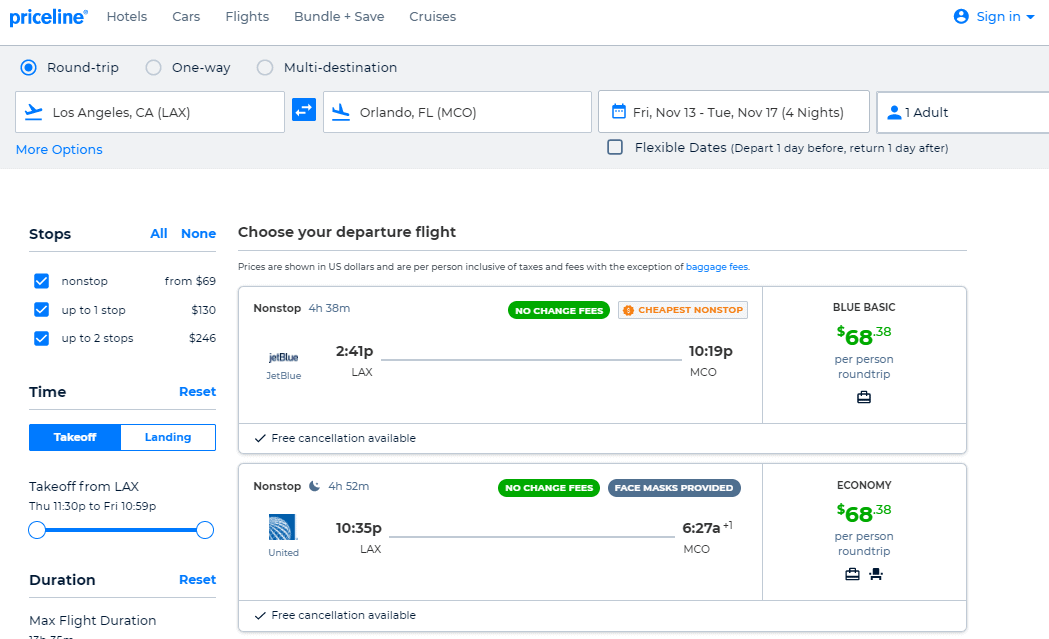Expand More Options
1049x639 pixels.
click(x=59, y=149)
